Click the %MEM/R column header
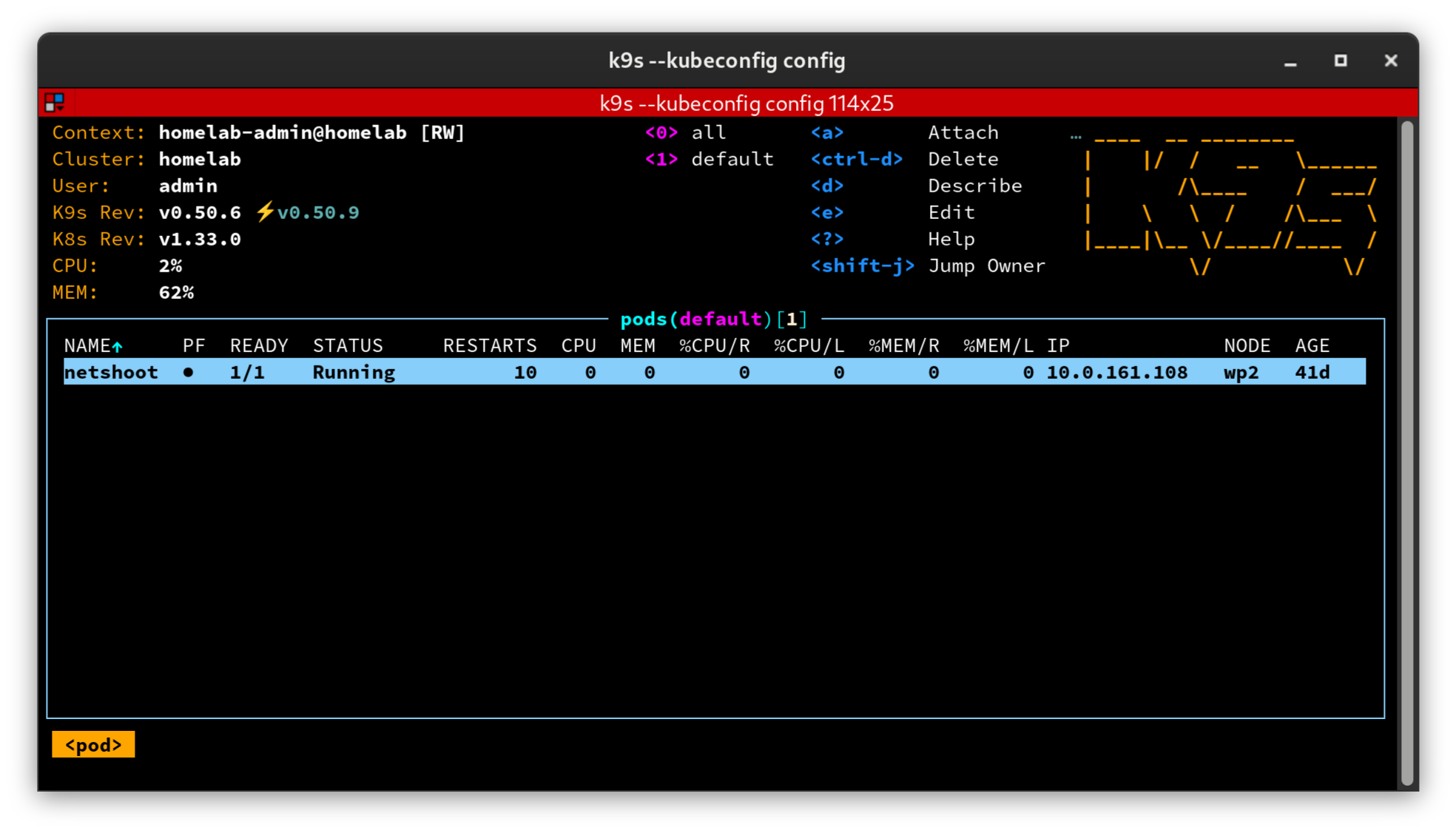 pos(904,345)
